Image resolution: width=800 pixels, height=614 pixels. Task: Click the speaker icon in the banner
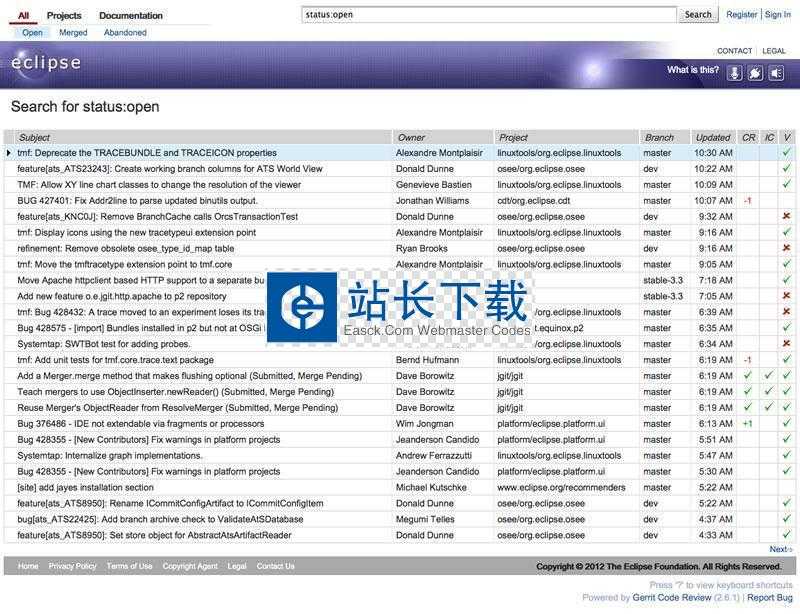[x=776, y=73]
